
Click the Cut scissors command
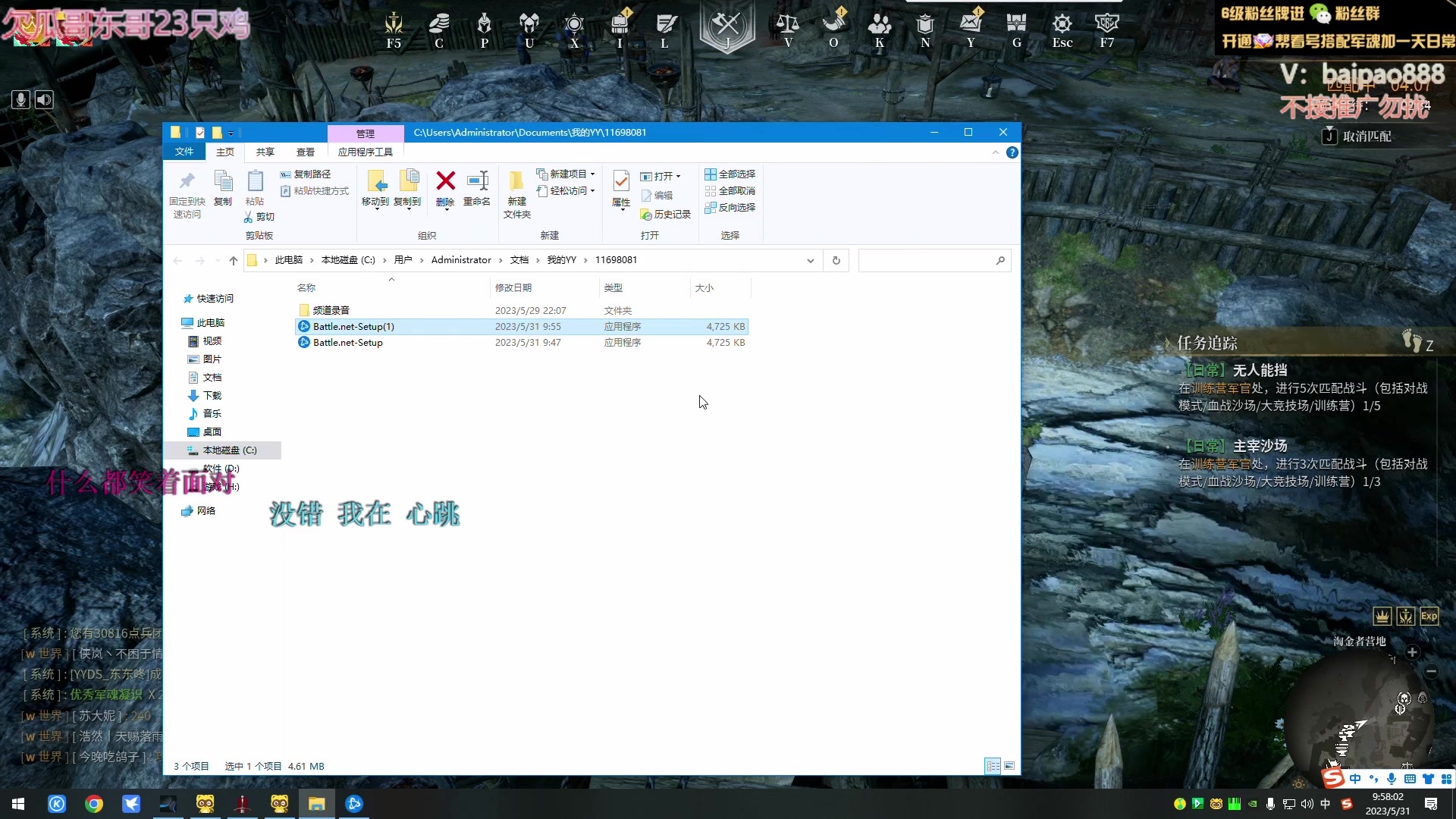pyautogui.click(x=259, y=217)
